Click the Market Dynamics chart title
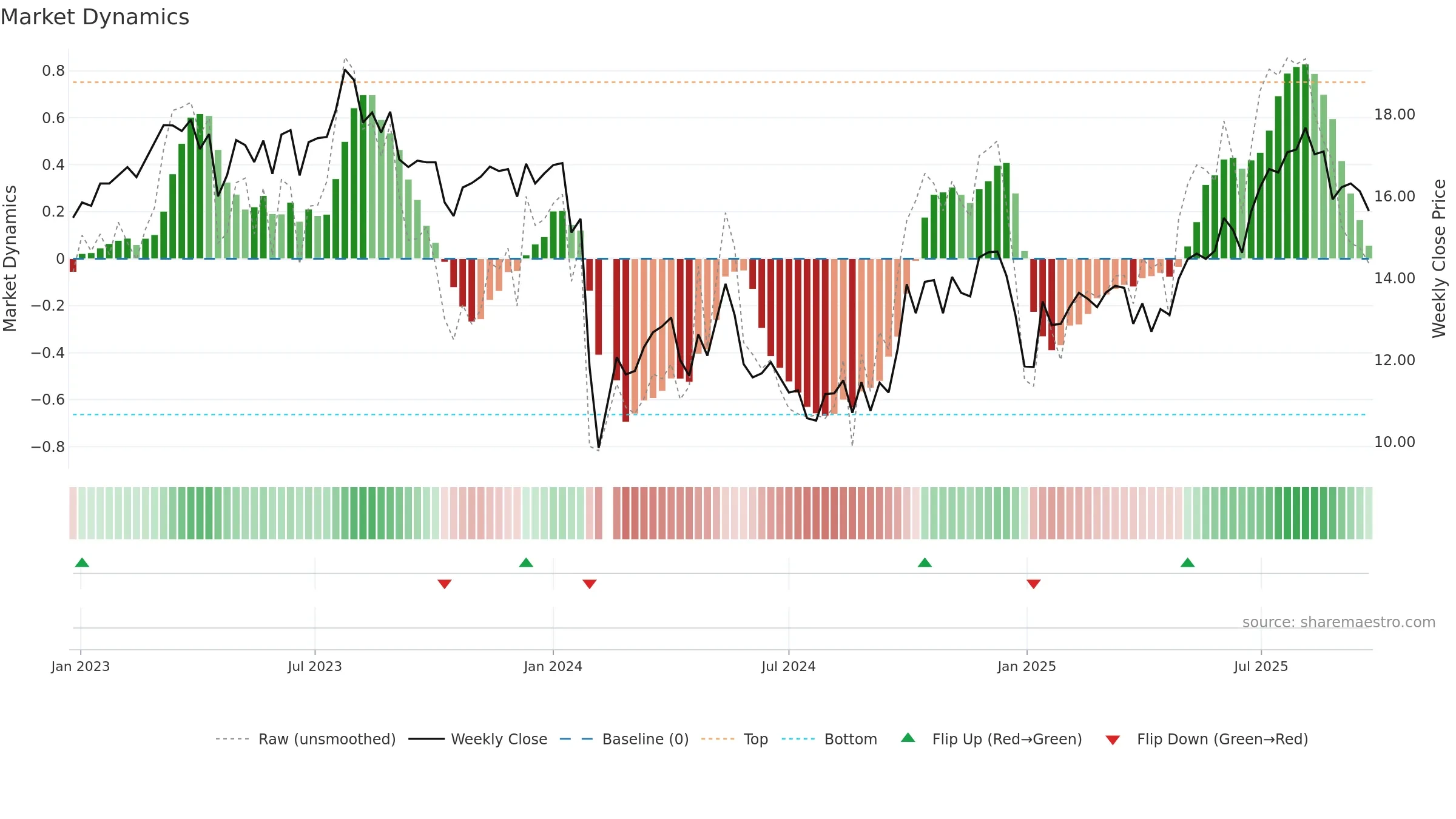The height and width of the screenshot is (819, 1456). pyautogui.click(x=95, y=17)
